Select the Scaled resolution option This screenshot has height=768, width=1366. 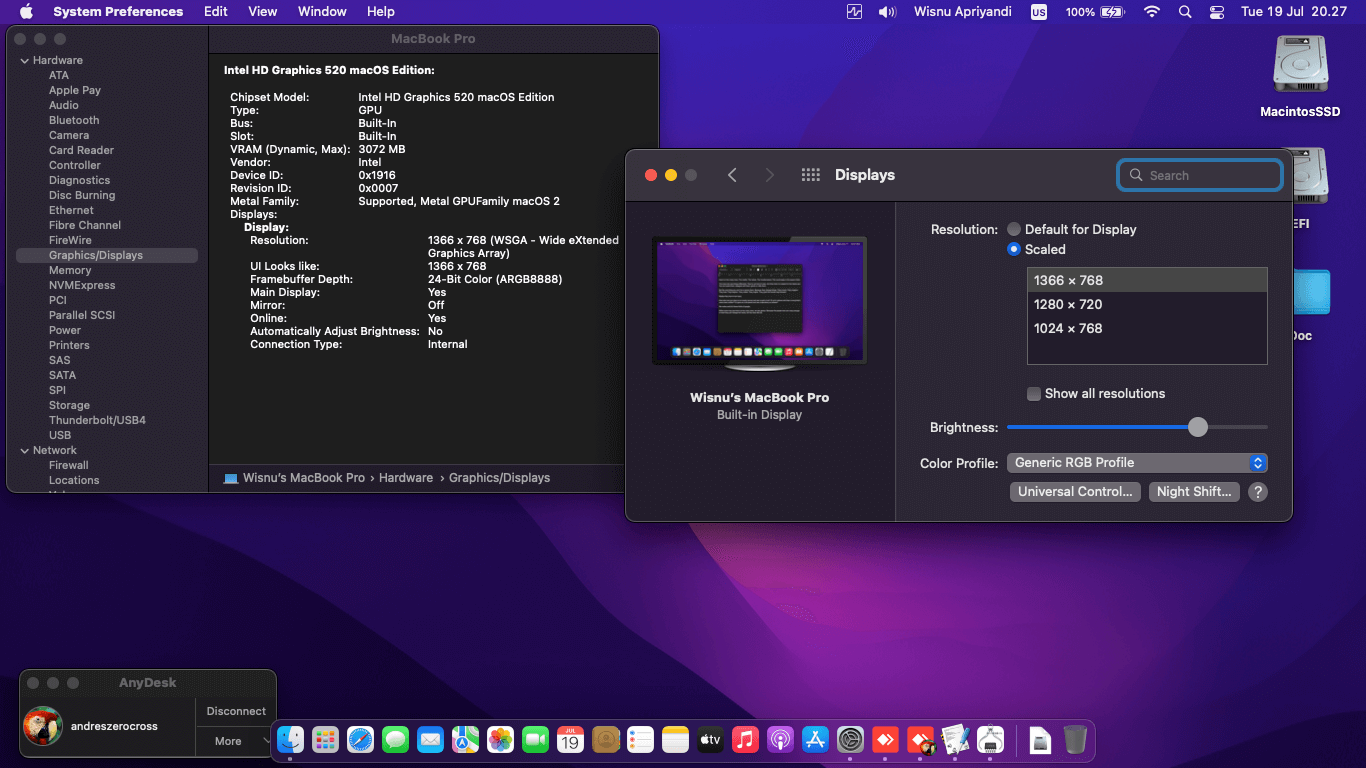1015,249
